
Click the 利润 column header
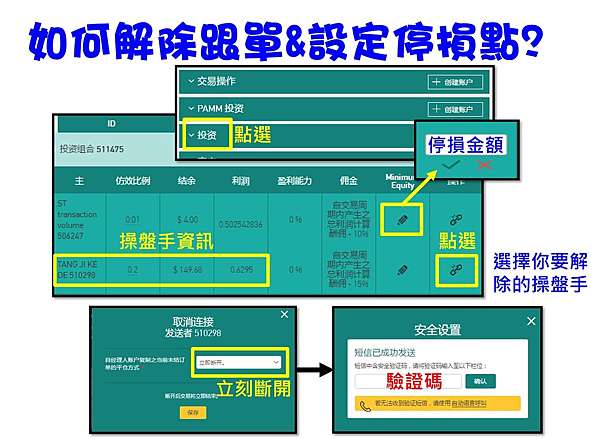tap(240, 181)
